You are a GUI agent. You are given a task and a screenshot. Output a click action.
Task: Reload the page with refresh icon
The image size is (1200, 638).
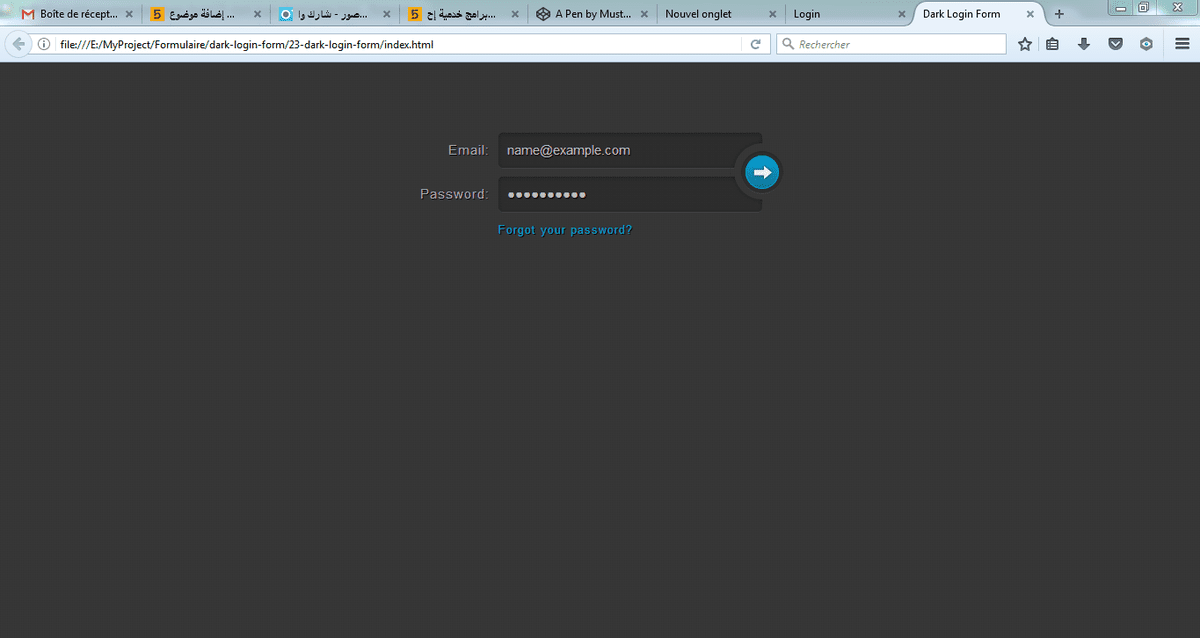coord(756,44)
